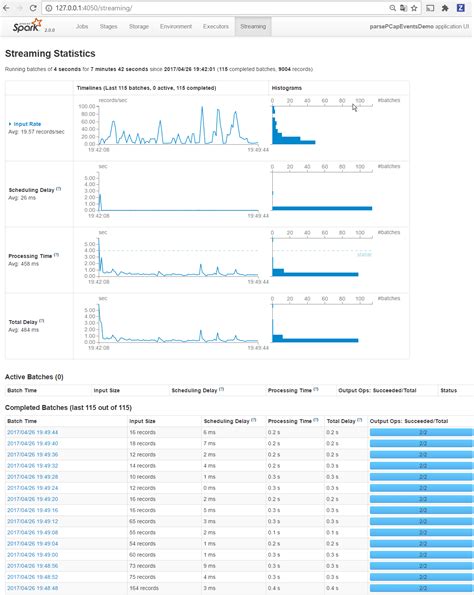The image size is (474, 595).
Task: Open the extensions puzzle icon
Action: click(445, 8)
